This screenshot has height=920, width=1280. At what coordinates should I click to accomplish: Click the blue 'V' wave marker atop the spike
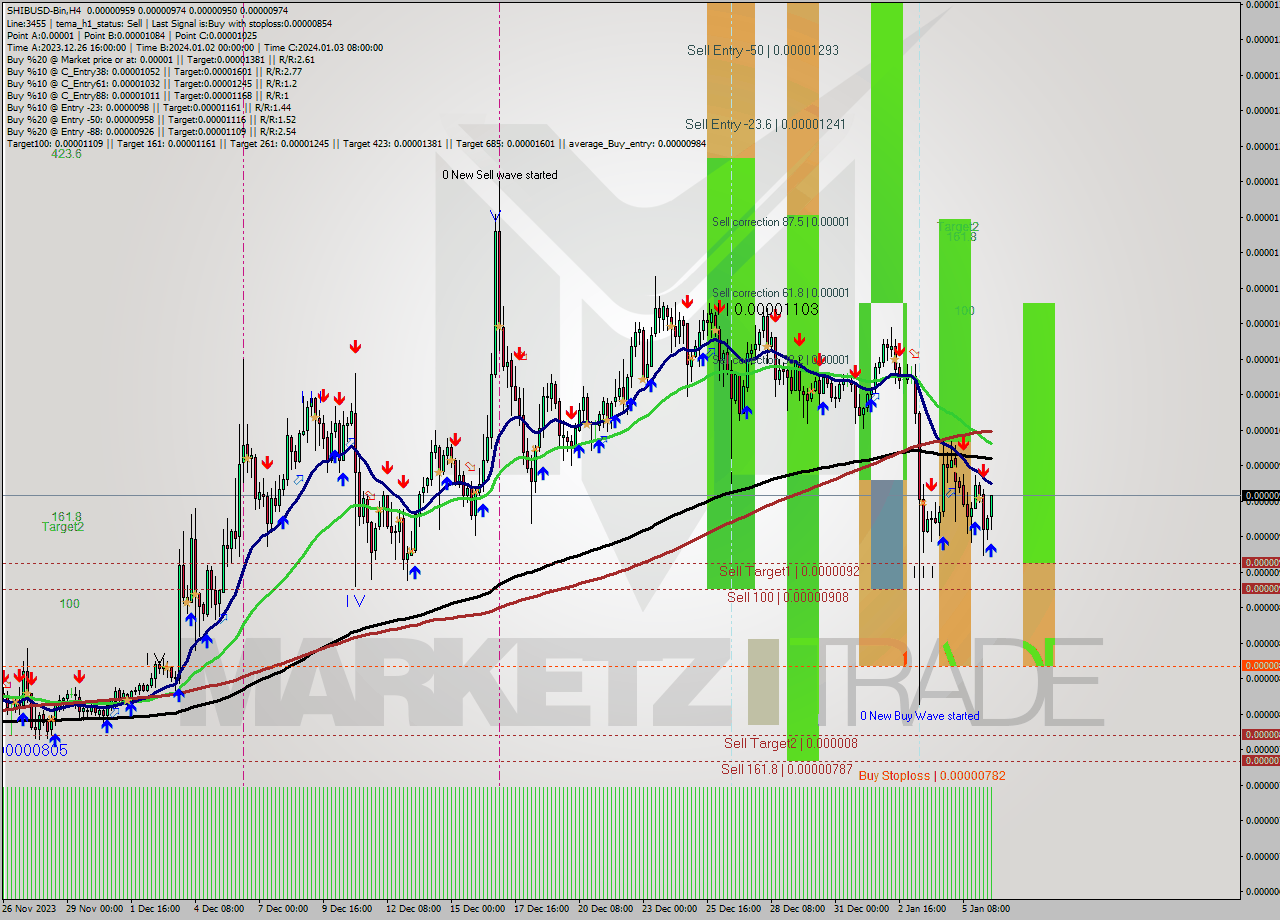(x=495, y=216)
